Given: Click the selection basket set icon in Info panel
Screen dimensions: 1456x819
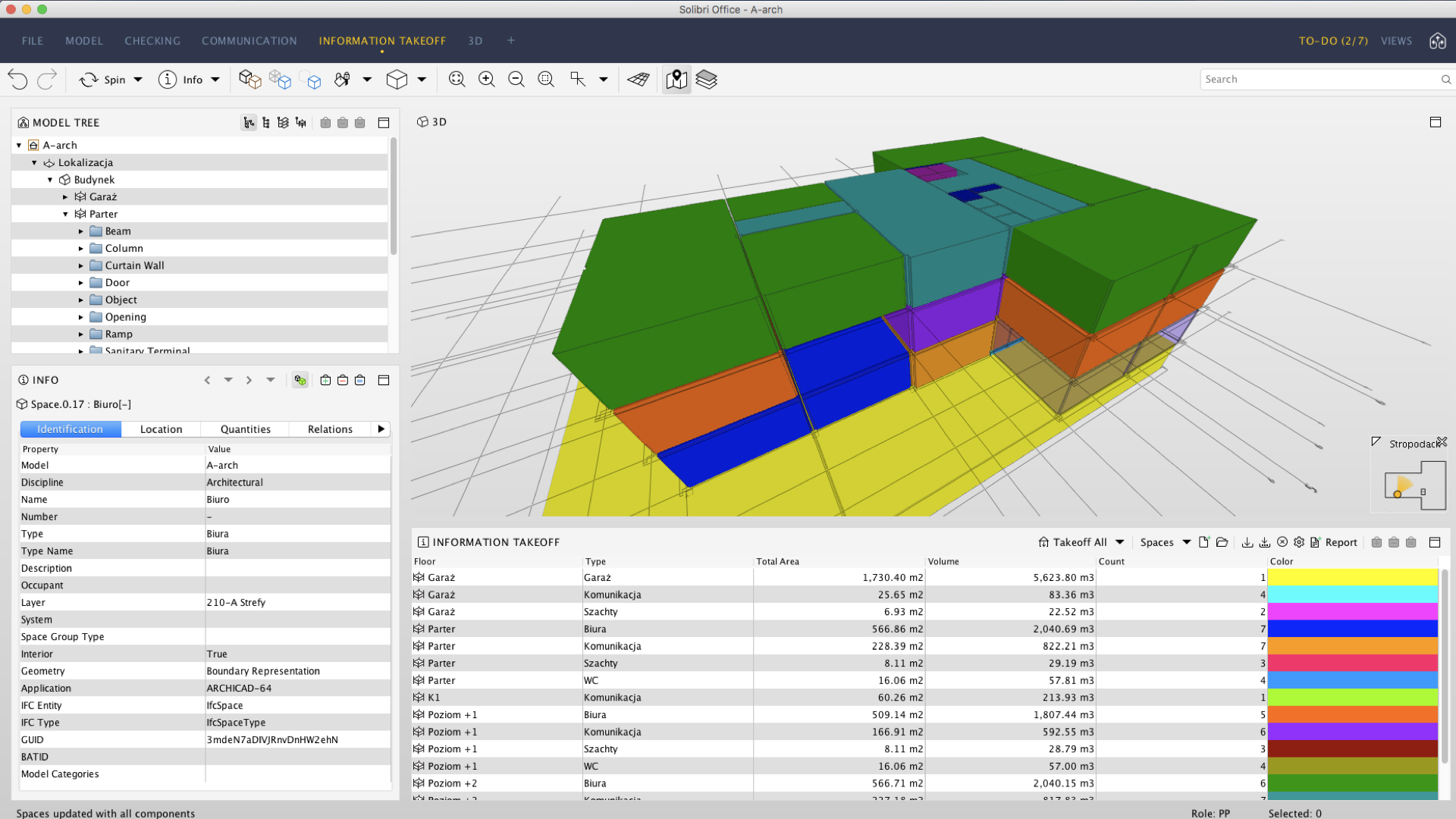Looking at the screenshot, I should [360, 380].
